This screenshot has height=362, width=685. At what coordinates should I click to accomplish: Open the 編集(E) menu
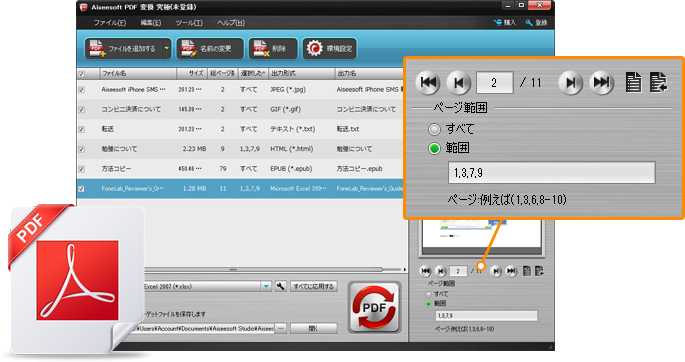[151, 23]
